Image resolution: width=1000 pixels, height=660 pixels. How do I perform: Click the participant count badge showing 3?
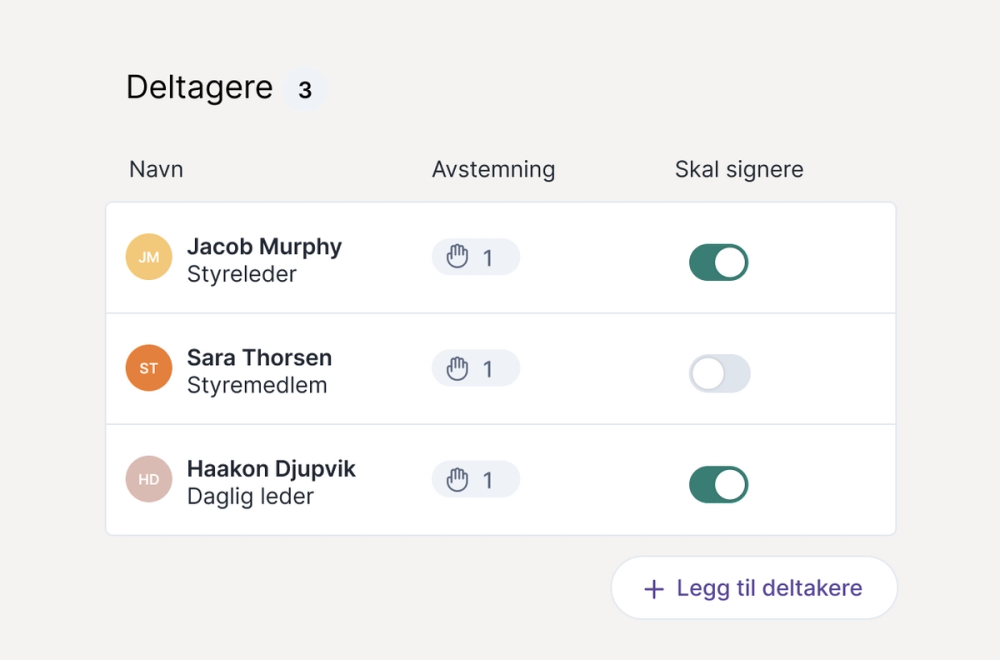305,90
